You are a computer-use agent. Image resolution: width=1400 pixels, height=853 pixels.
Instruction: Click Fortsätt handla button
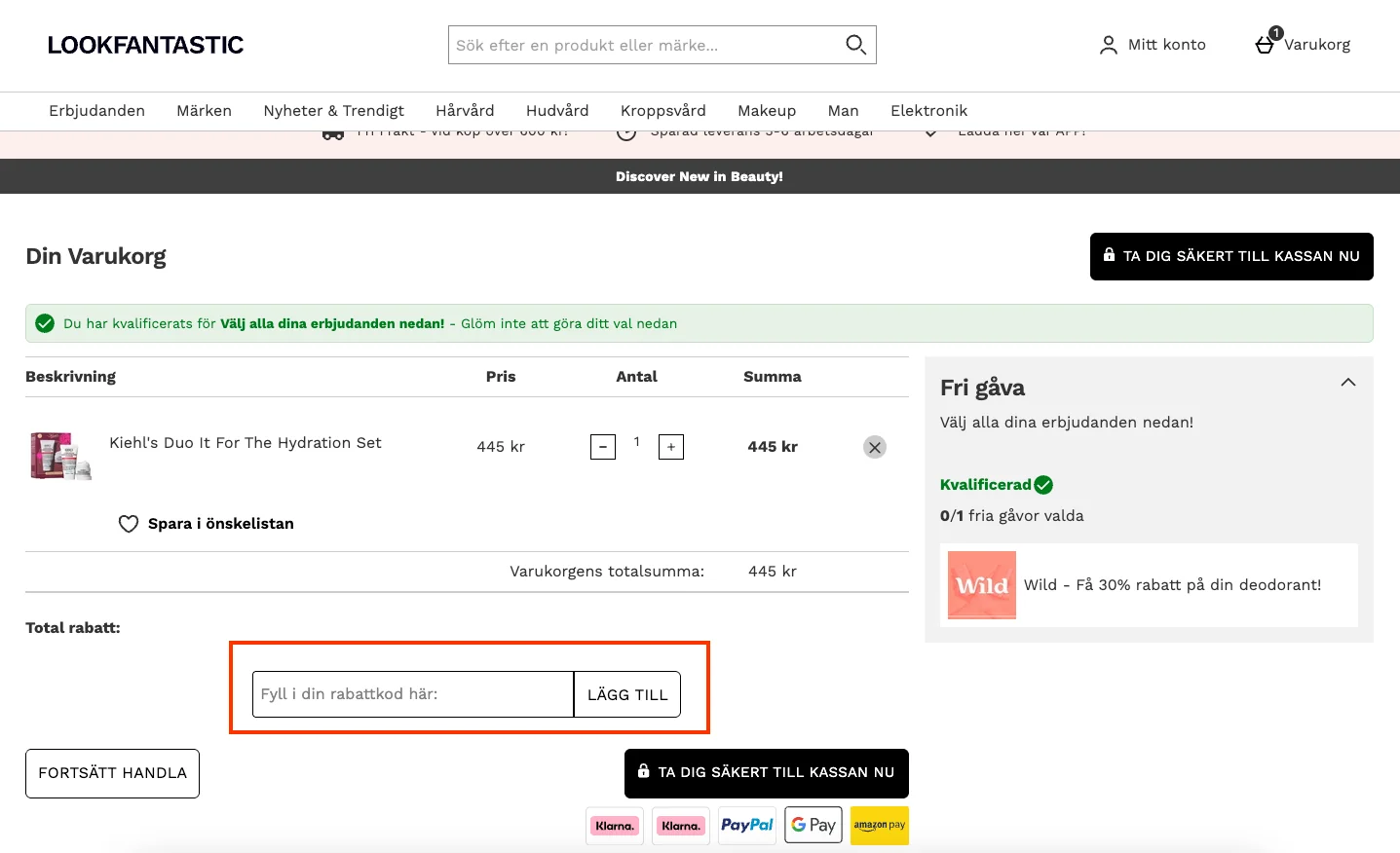click(x=112, y=773)
